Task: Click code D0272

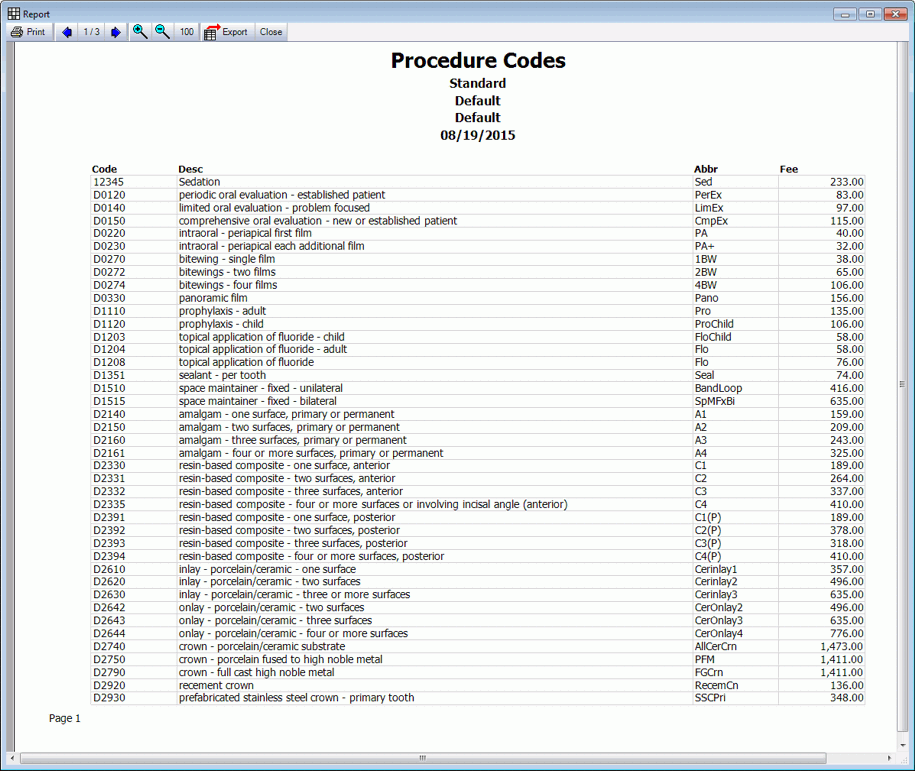Action: (x=109, y=272)
